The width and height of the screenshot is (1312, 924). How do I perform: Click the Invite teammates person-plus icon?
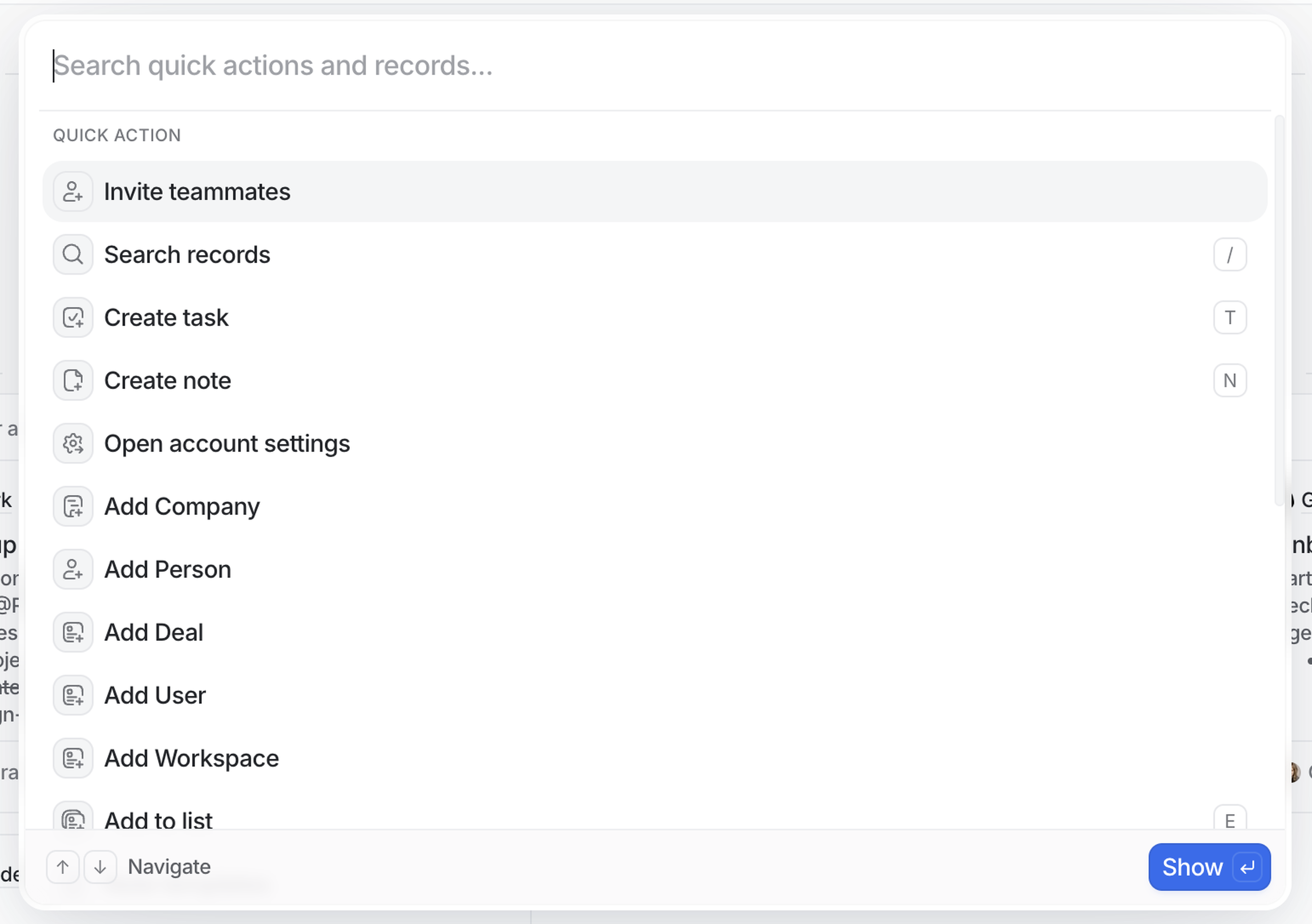(72, 191)
